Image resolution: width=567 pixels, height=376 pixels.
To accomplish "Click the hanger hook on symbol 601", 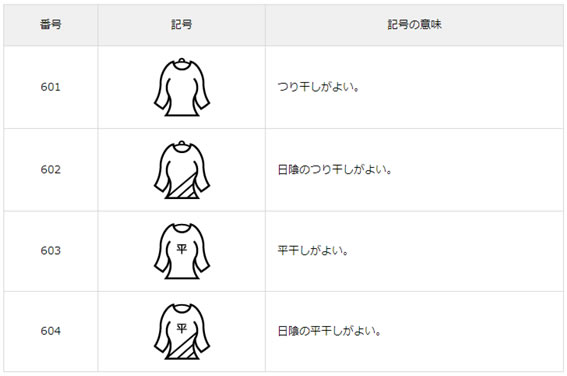I will click(x=182, y=60).
